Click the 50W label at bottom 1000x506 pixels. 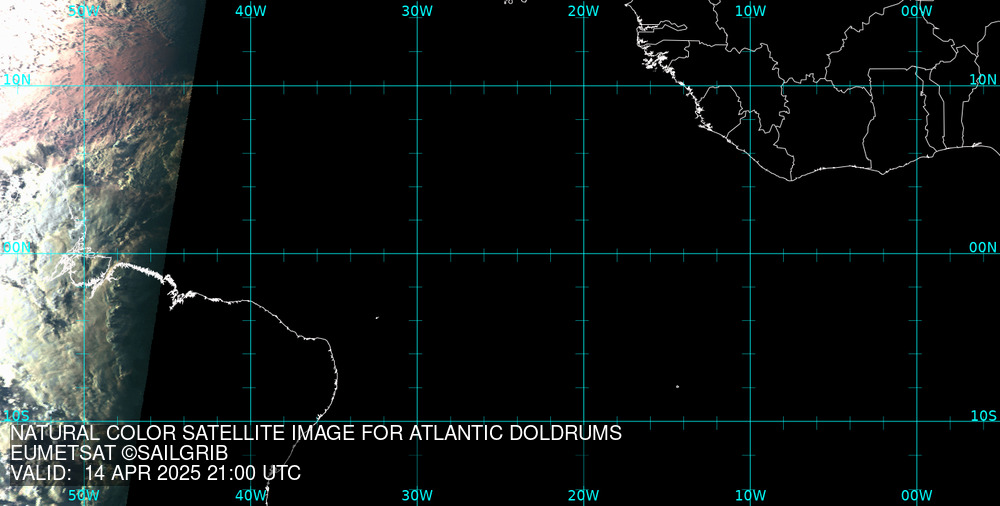pyautogui.click(x=84, y=495)
